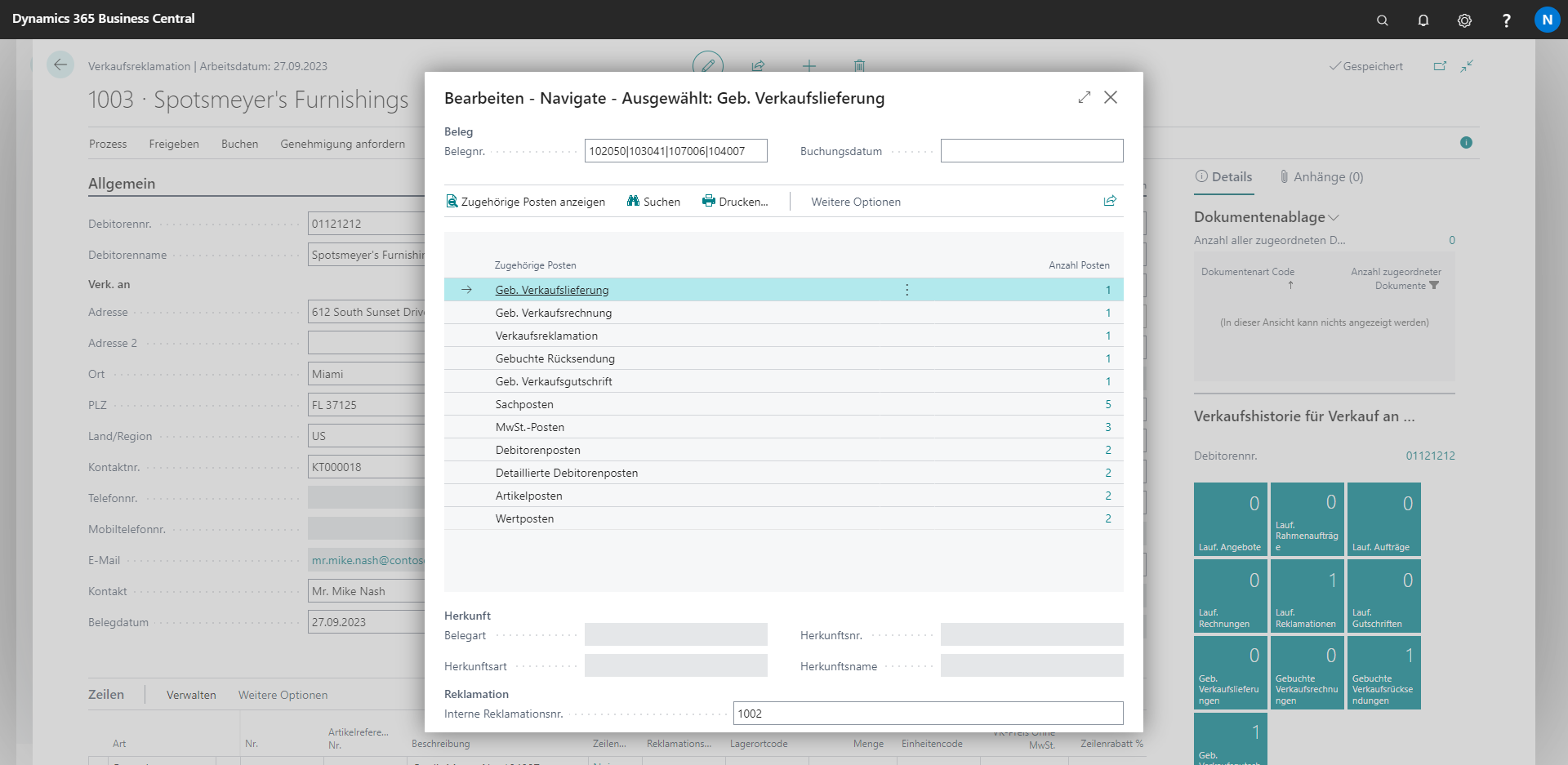Viewport: 1568px width, 765px height.
Task: Click the Belegnr. input field
Action: (x=675, y=151)
